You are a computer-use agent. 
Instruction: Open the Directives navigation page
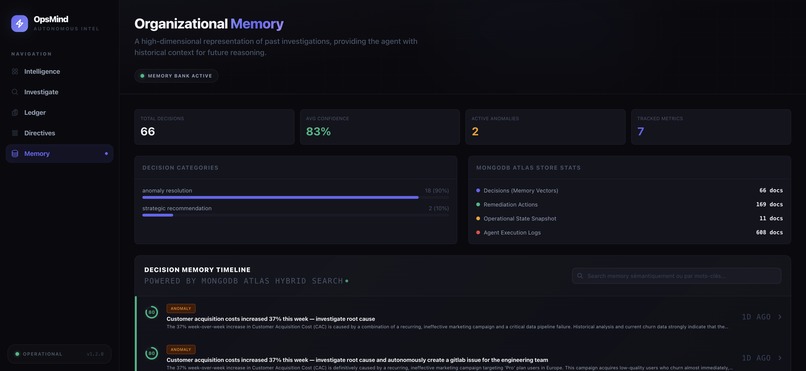coord(60,133)
